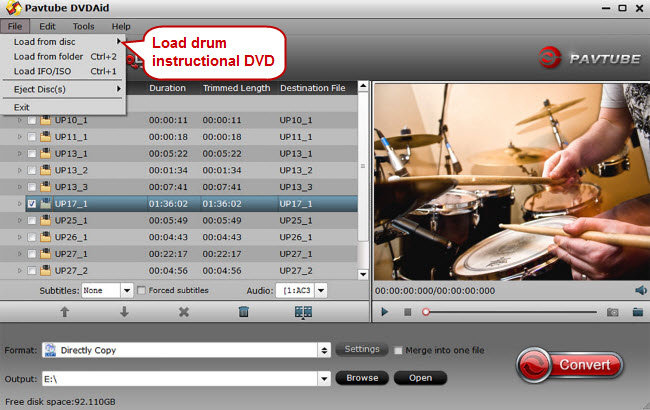The image size is (650, 410).
Task: Click the drum video preview
Action: [x=512, y=182]
